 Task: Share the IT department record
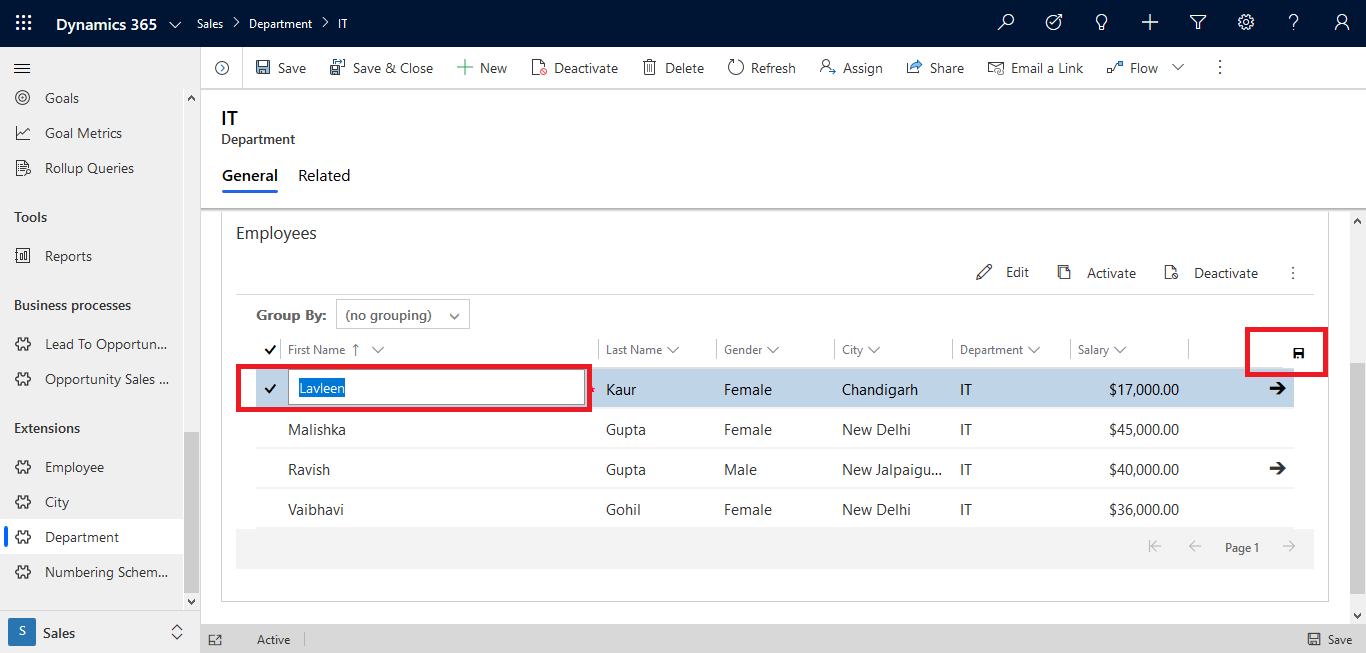(934, 67)
